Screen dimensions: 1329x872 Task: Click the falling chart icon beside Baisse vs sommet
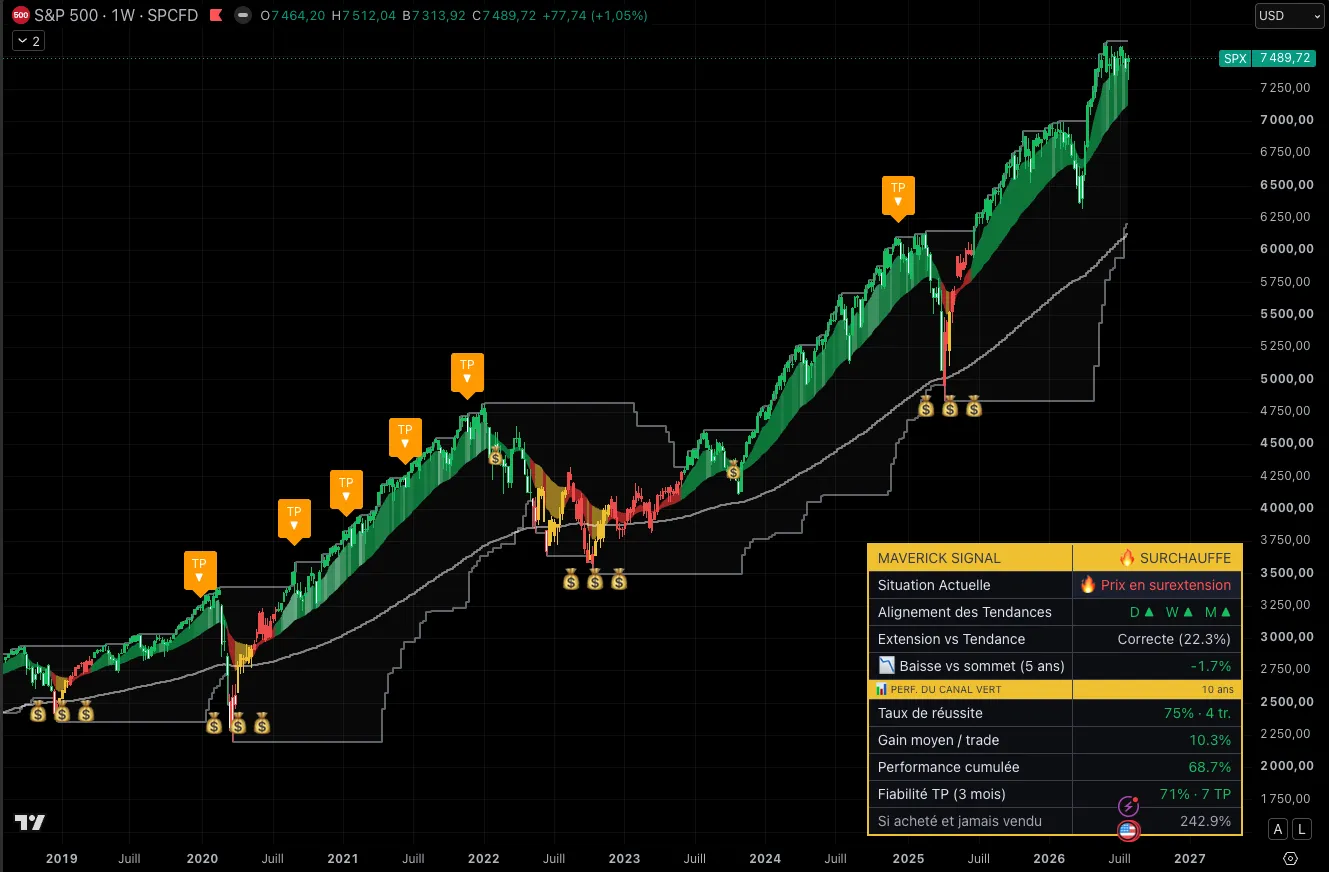886,666
